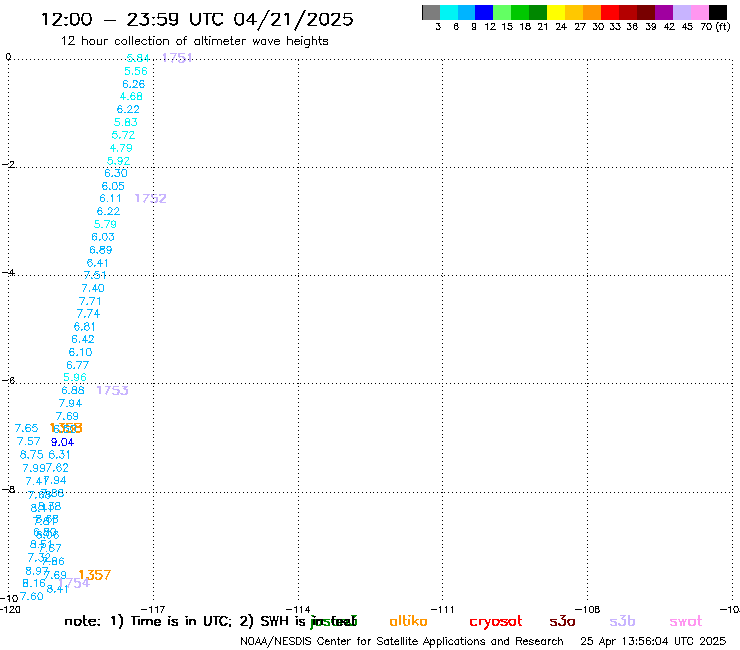Click the title date '04/21/2025'
740x650 pixels.
pos(293,19)
